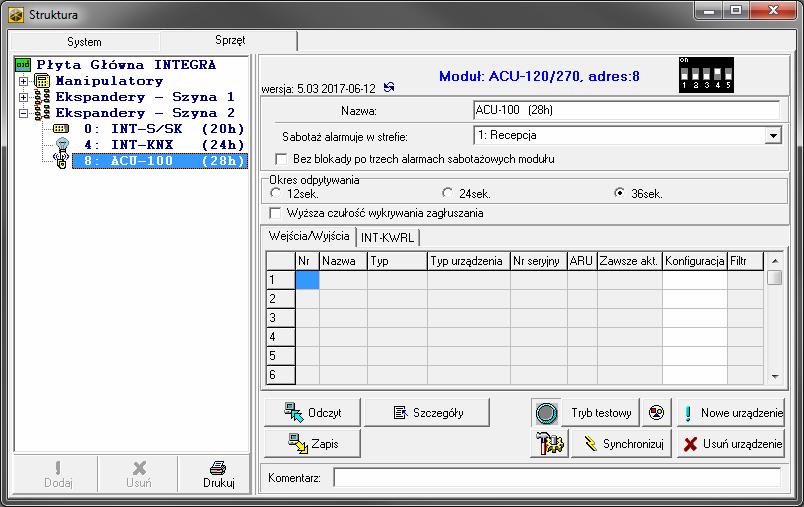Click the ARU column header

[x=582, y=261]
